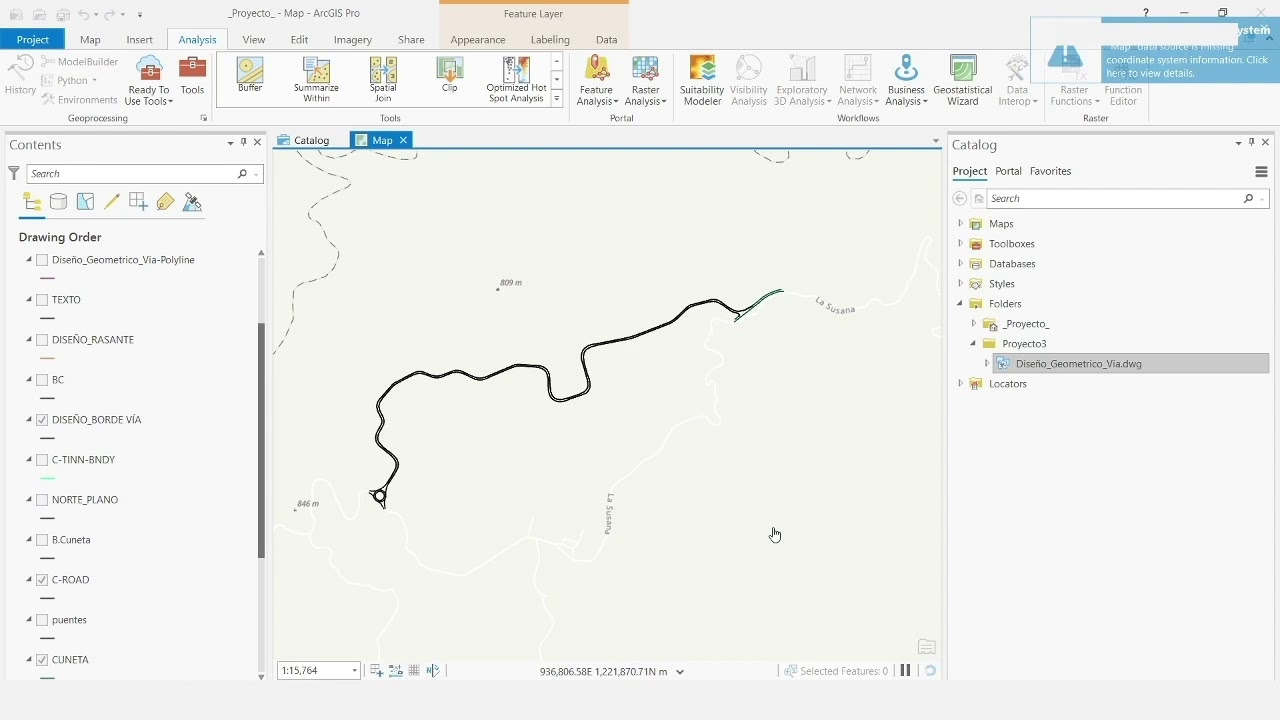Screen dimensions: 1280x720
Task: Open coordinate display units dropdown
Action: [680, 672]
